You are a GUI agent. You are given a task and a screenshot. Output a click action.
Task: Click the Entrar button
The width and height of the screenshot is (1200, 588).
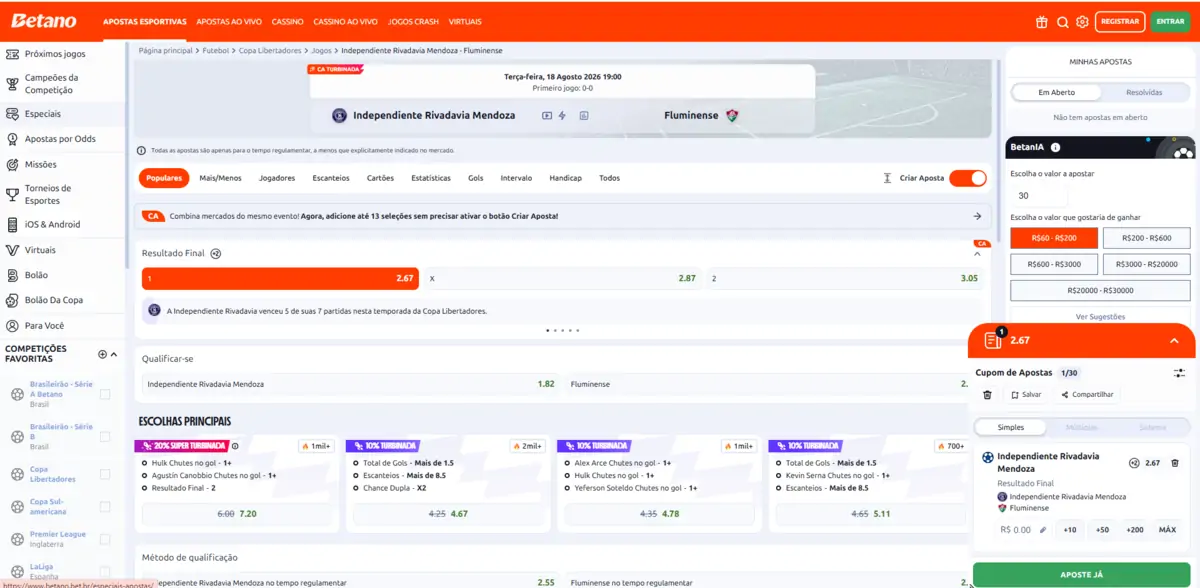1170,21
